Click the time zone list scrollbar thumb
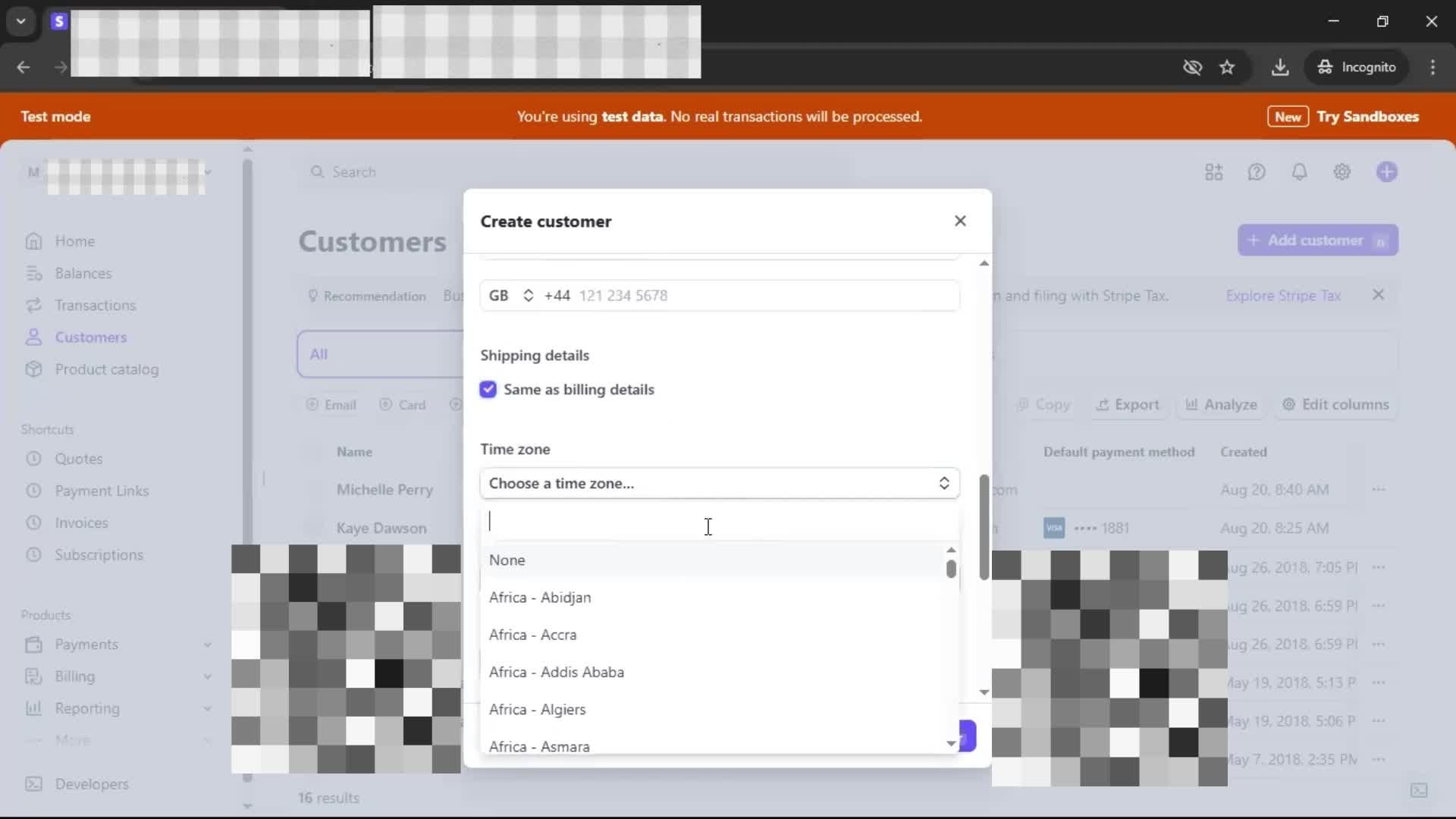1456x819 pixels. pos(951,569)
